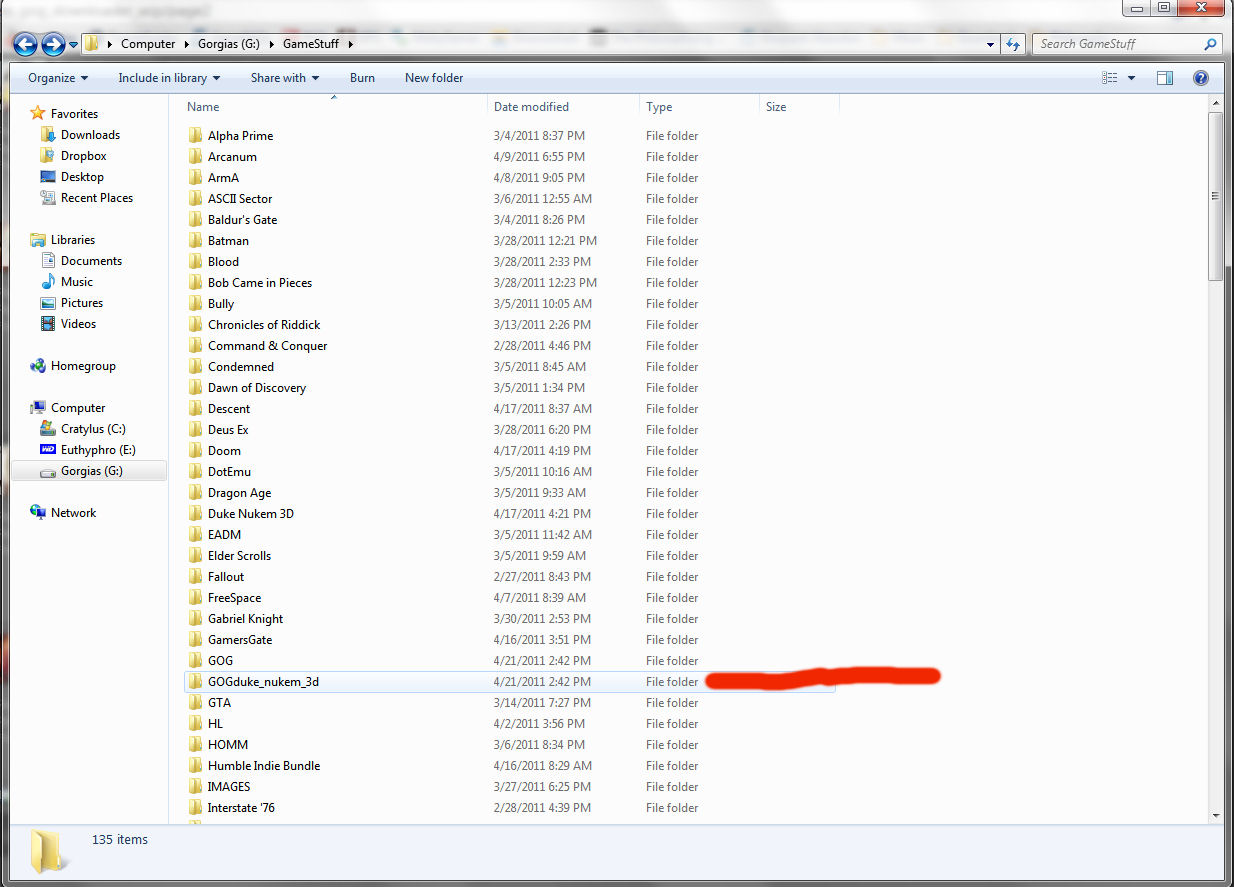Viewport: 1234px width, 887px height.
Task: Click the Command & Conquer folder icon
Action: [195, 346]
